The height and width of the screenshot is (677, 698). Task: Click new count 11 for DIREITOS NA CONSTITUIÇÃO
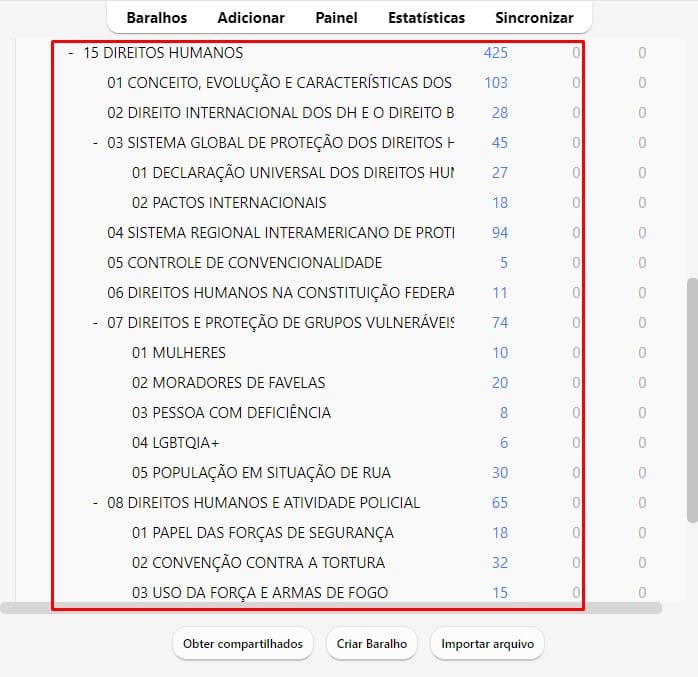499,293
